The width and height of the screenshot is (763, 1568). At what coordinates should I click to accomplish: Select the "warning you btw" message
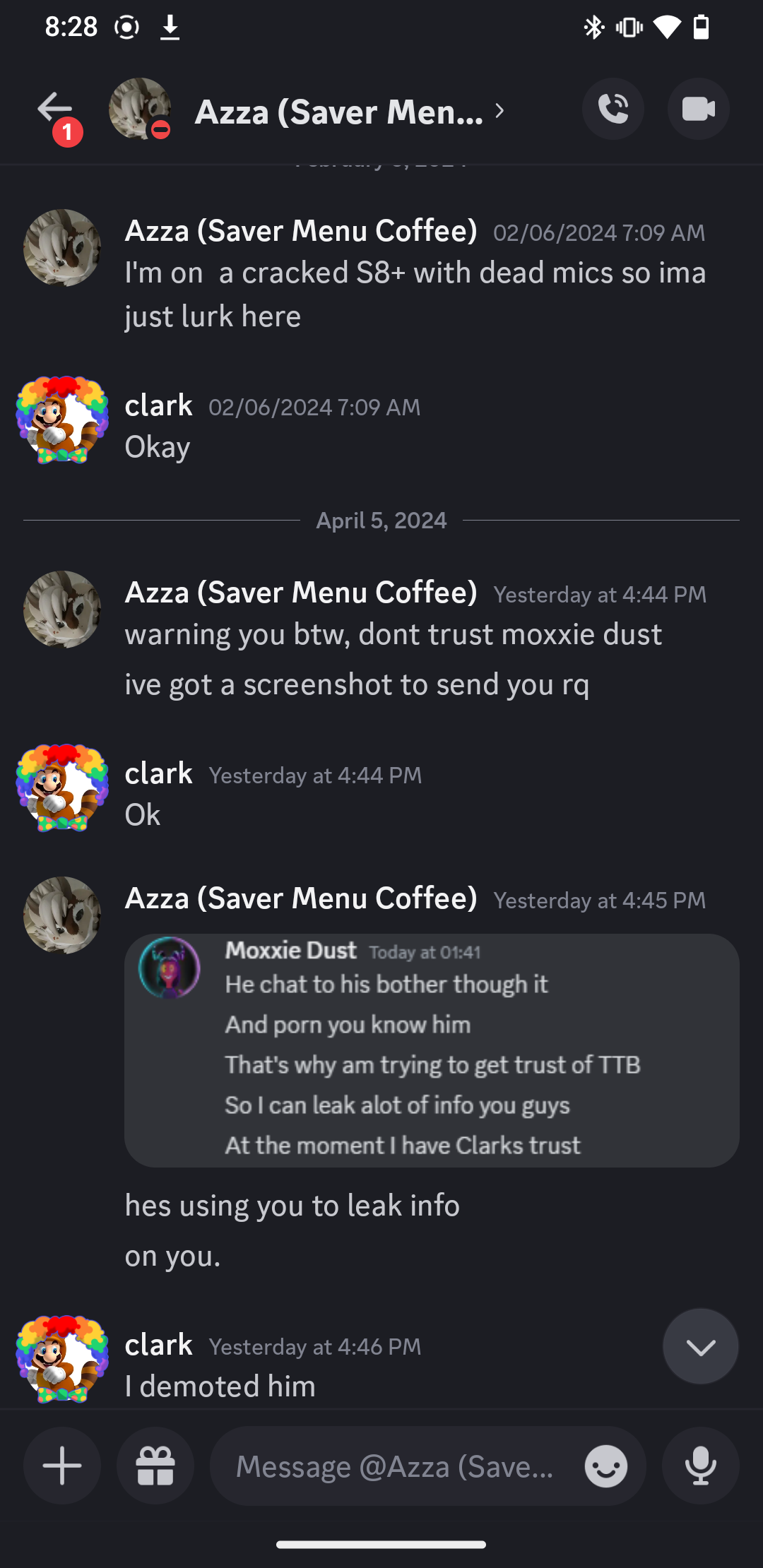pyautogui.click(x=394, y=634)
